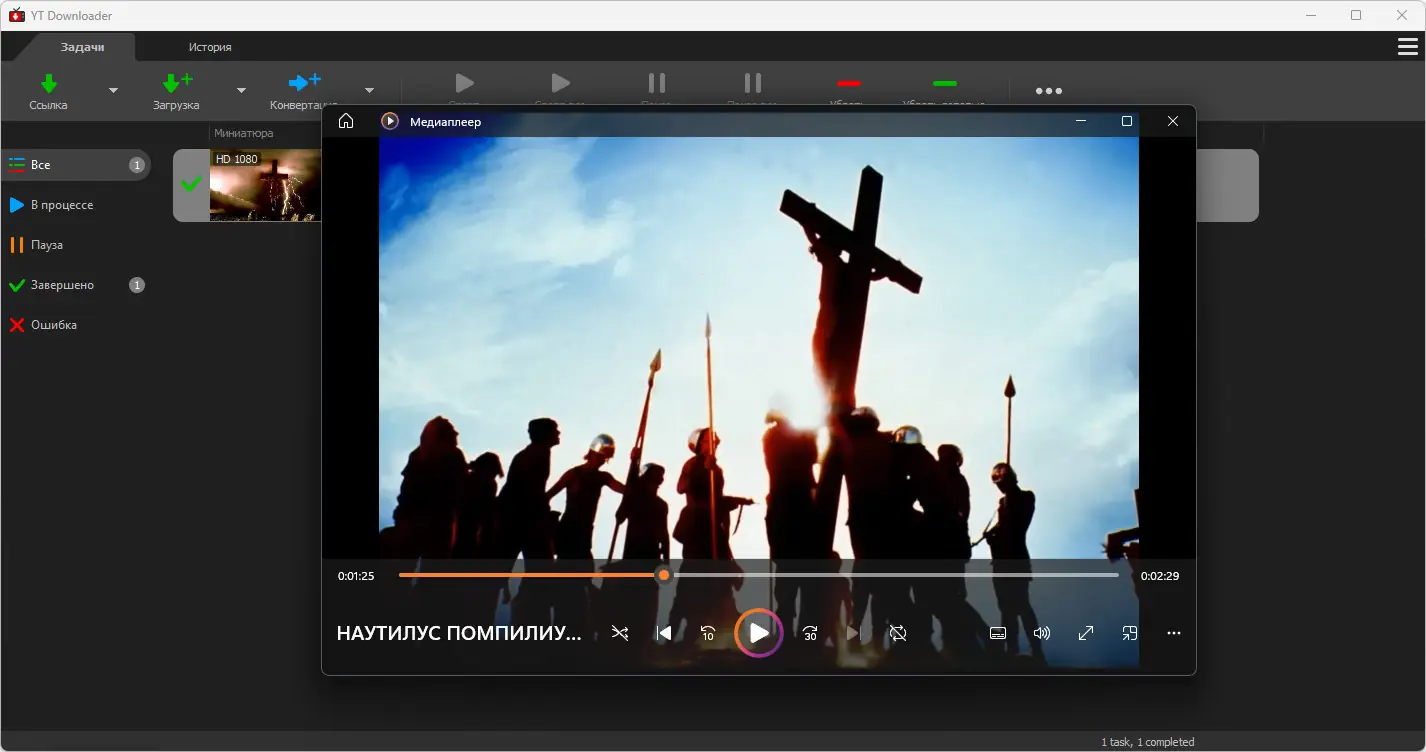Enable mini player view

pos(1130,633)
